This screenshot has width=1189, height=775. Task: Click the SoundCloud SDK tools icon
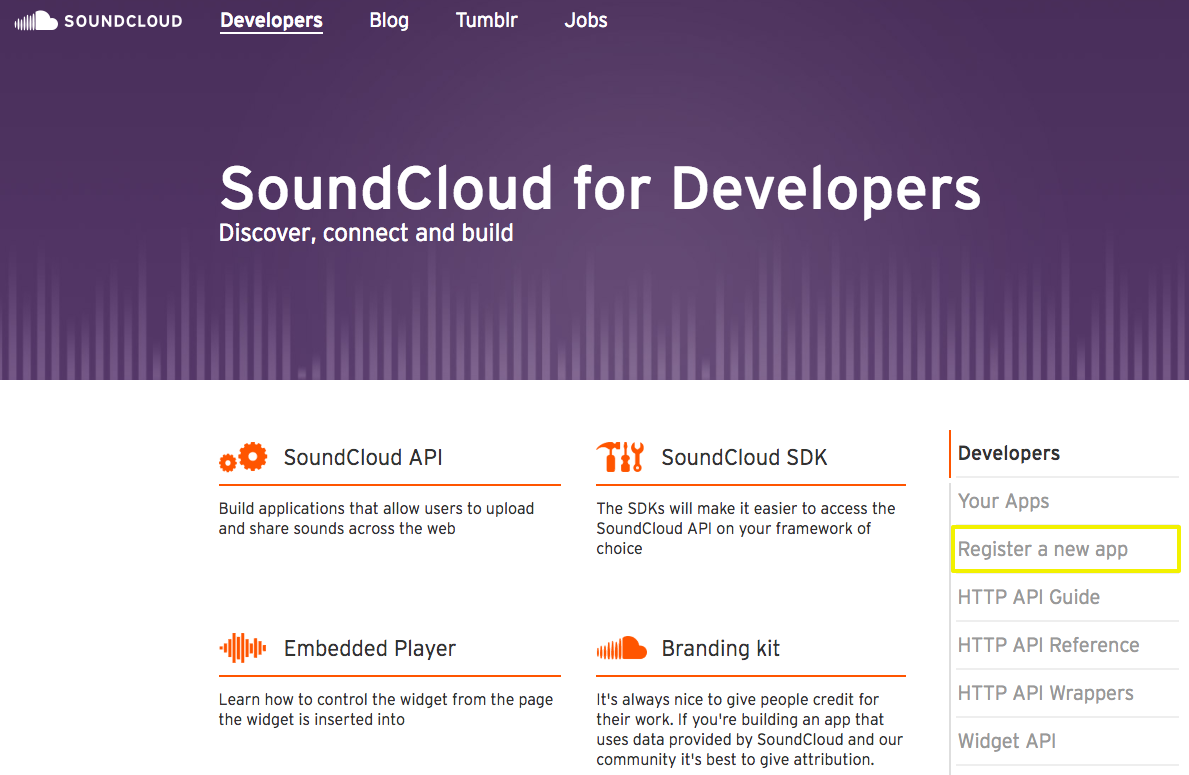click(620, 457)
